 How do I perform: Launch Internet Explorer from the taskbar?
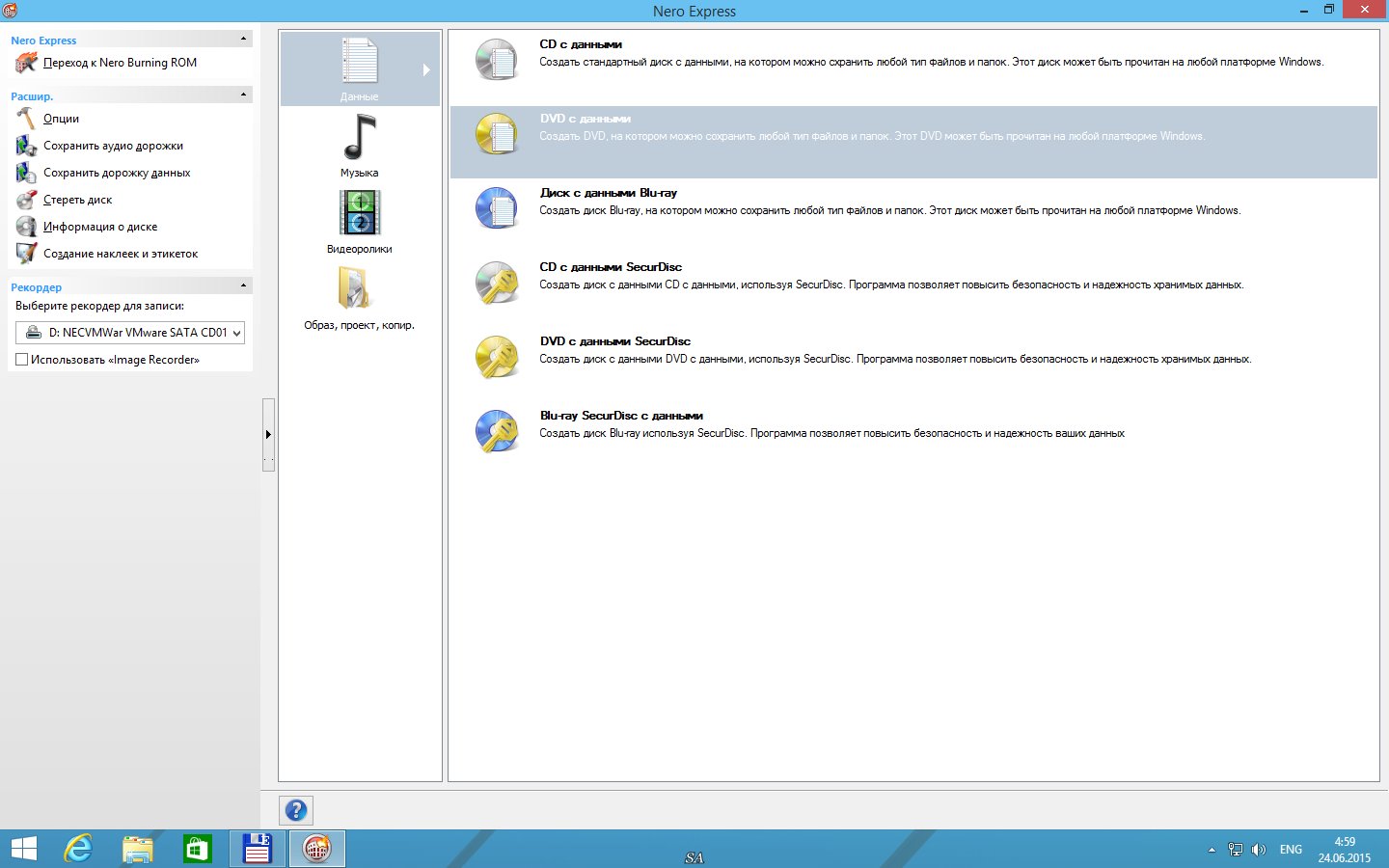coord(78,849)
